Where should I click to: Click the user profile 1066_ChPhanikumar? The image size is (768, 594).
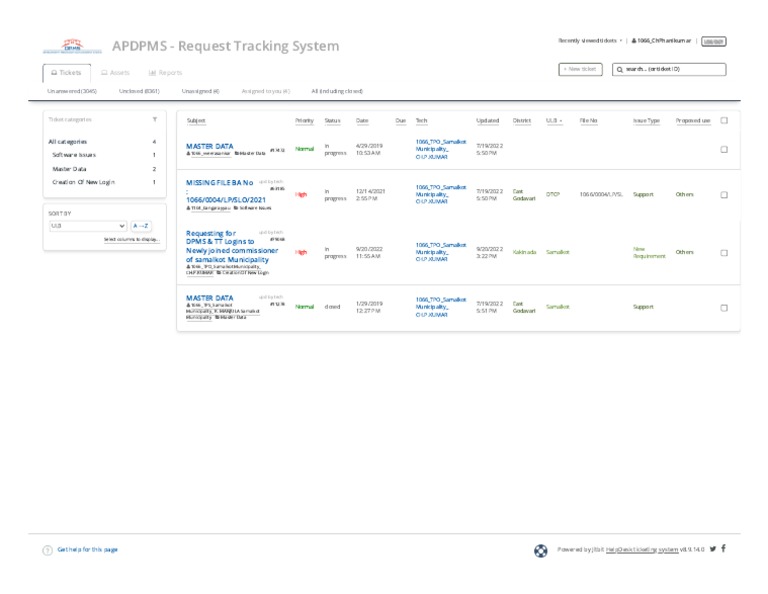[661, 41]
